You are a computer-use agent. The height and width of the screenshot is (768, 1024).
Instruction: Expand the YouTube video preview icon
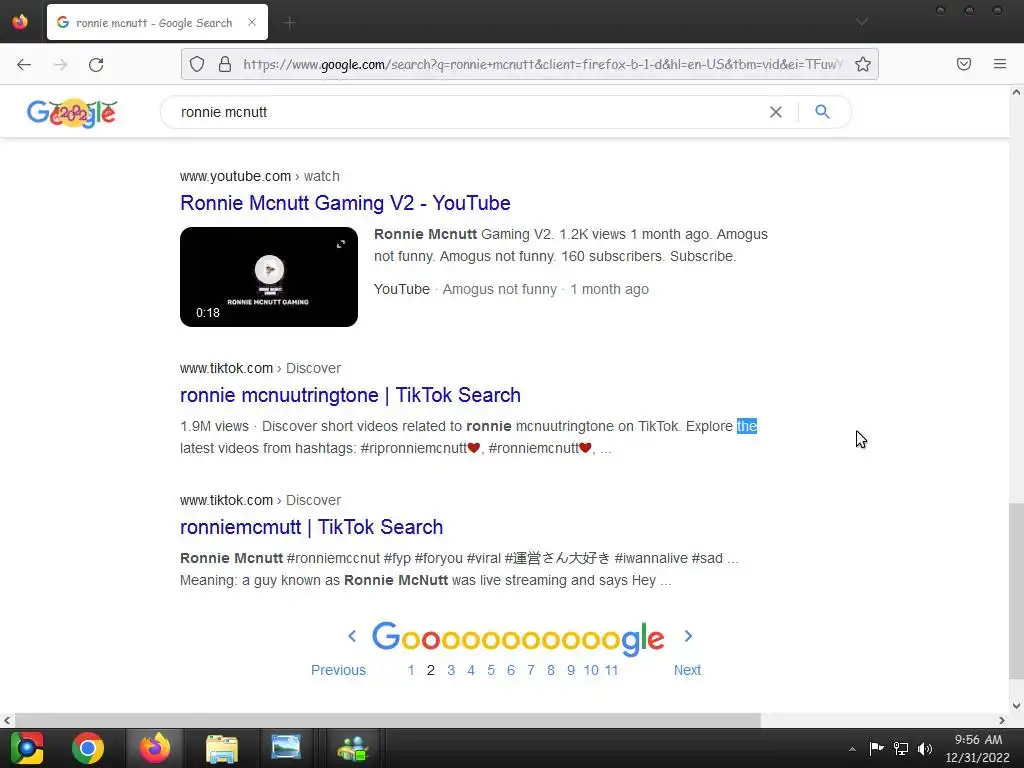click(340, 244)
